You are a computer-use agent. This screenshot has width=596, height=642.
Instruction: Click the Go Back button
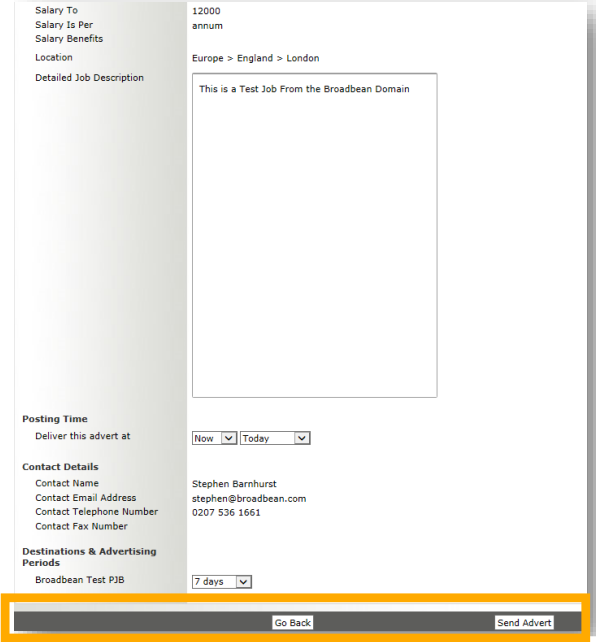293,622
